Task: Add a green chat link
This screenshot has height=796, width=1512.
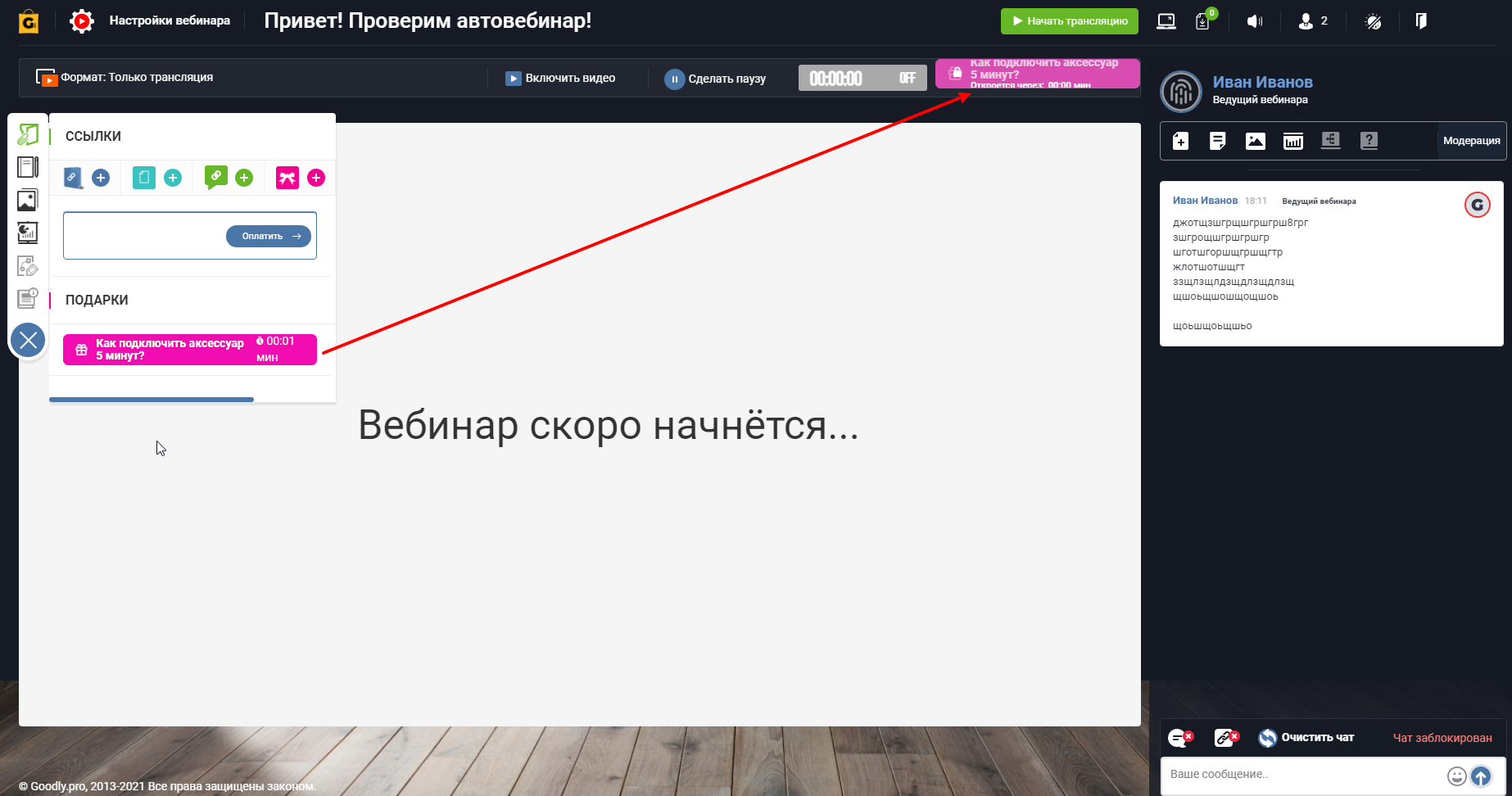Action: coord(244,178)
